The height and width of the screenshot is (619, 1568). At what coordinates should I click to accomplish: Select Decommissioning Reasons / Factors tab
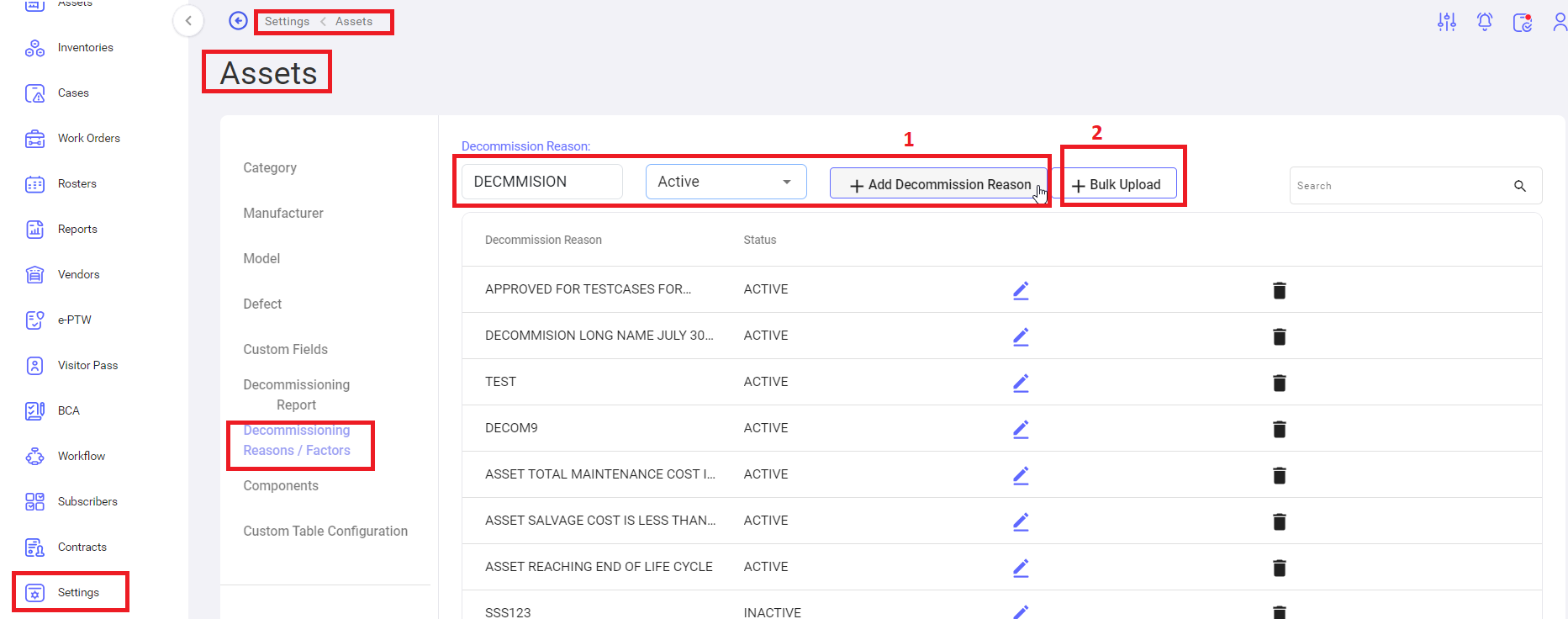click(297, 441)
